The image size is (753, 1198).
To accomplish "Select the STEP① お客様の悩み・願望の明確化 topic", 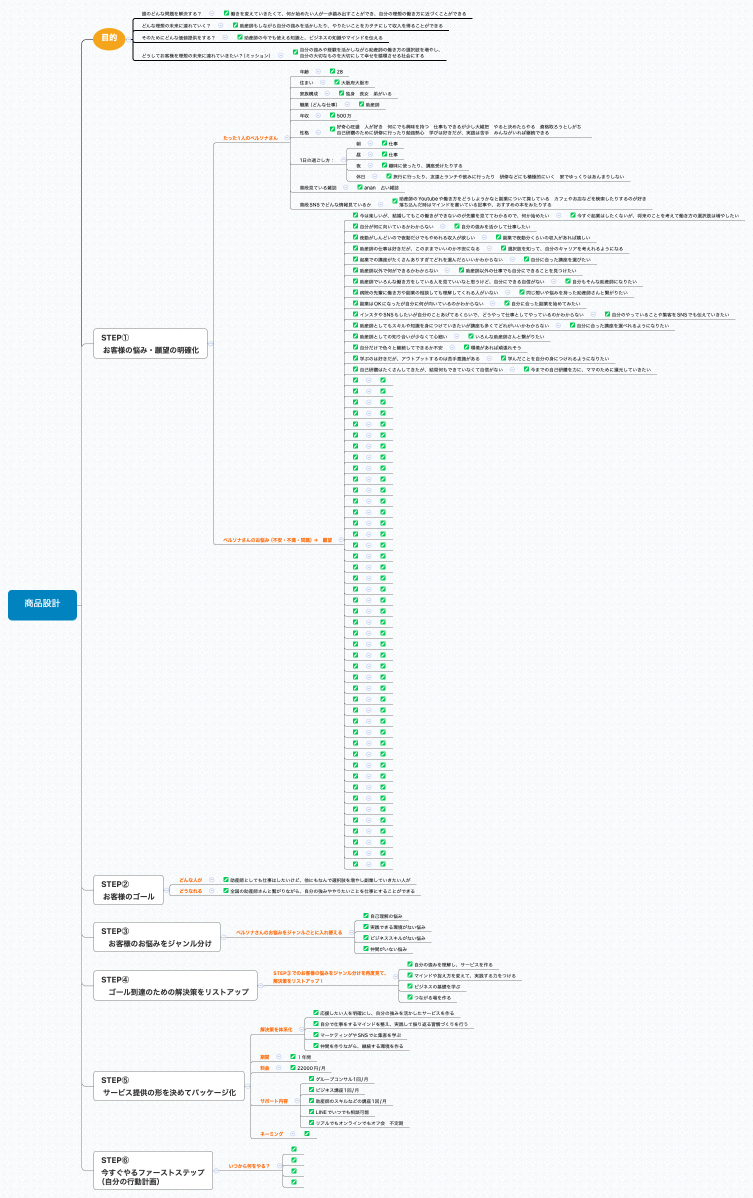I will click(x=150, y=345).
